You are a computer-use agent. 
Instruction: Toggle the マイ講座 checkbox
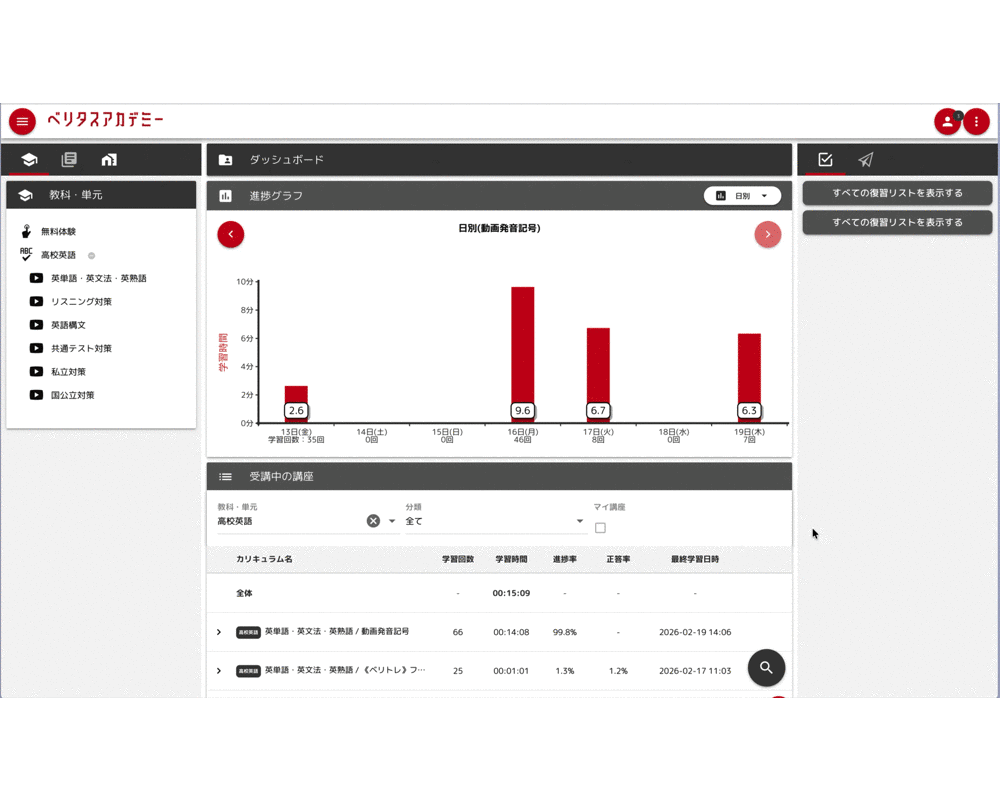600,528
